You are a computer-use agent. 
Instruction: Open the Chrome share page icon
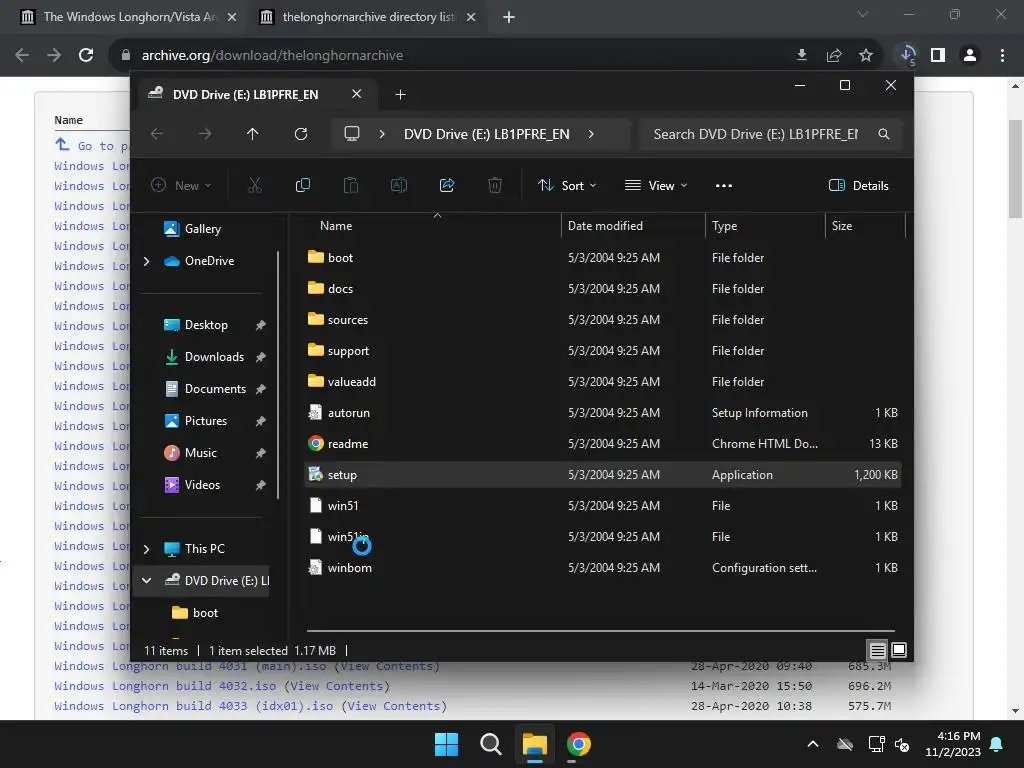(834, 55)
